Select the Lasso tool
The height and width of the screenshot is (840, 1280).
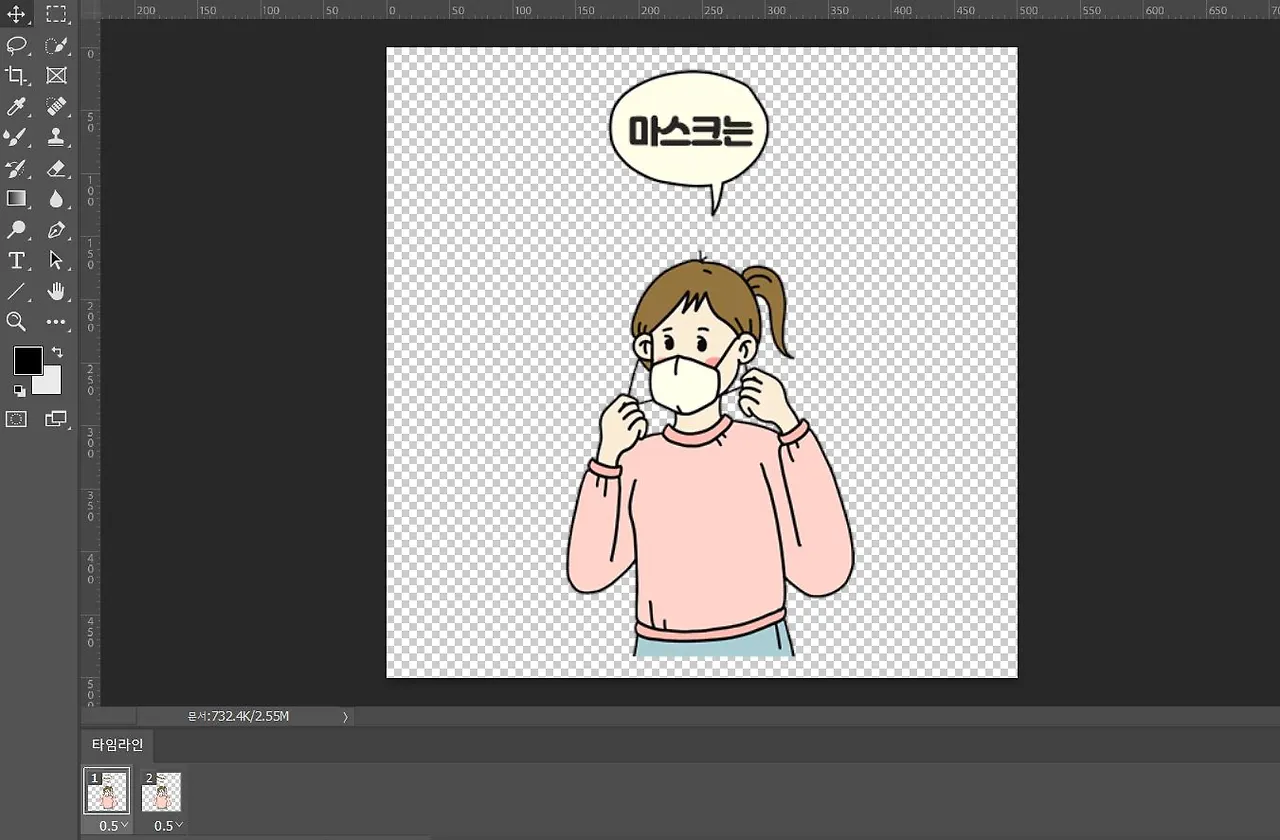tap(17, 45)
